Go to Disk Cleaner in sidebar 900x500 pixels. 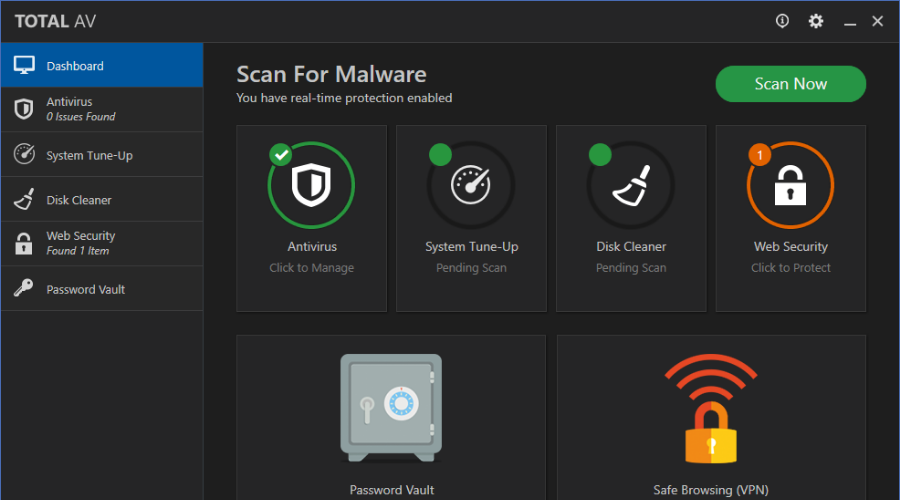(x=102, y=199)
